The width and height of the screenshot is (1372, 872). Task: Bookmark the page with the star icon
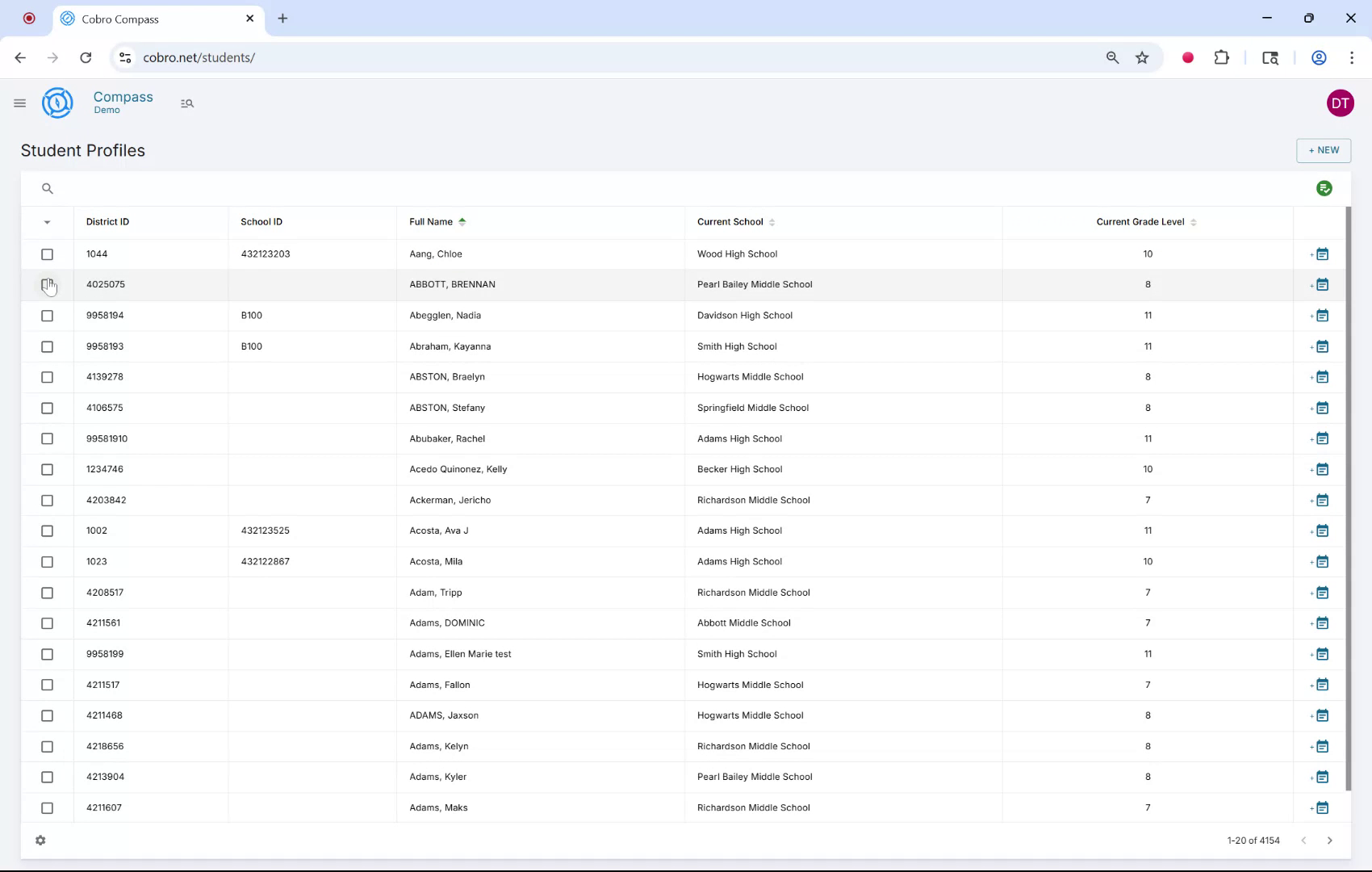[1141, 57]
